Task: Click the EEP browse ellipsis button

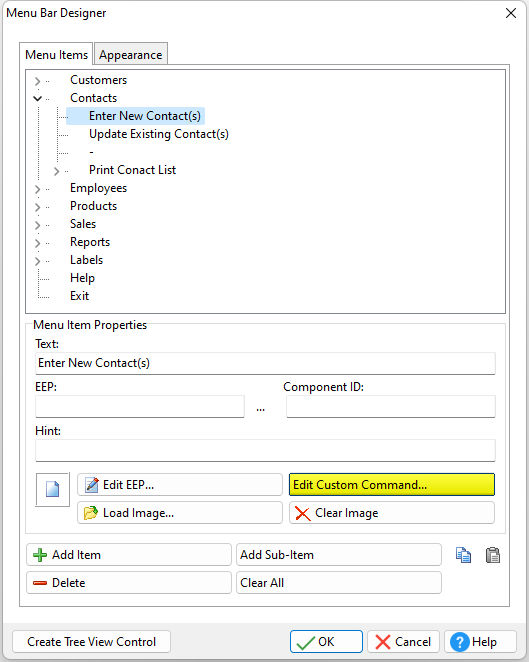Action: [x=260, y=408]
